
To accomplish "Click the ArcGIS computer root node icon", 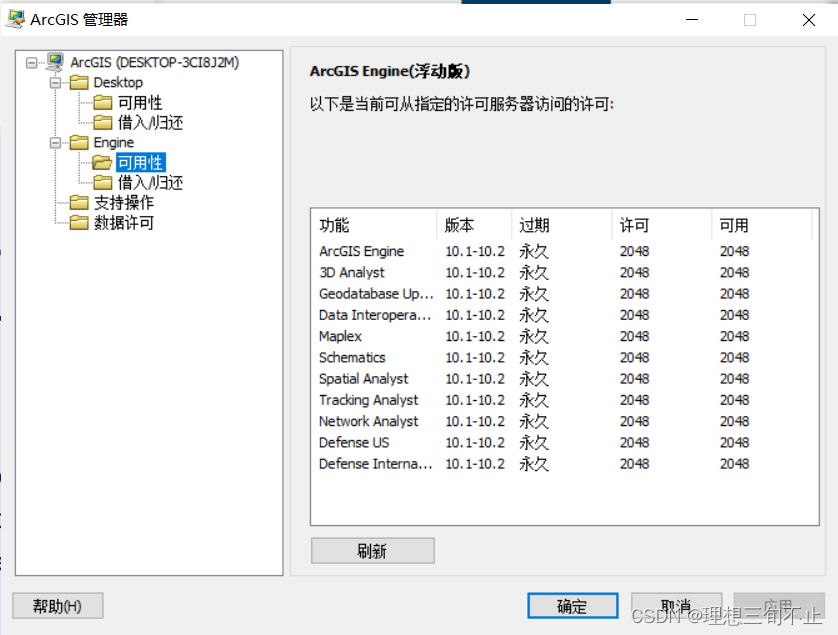I will (x=55, y=62).
